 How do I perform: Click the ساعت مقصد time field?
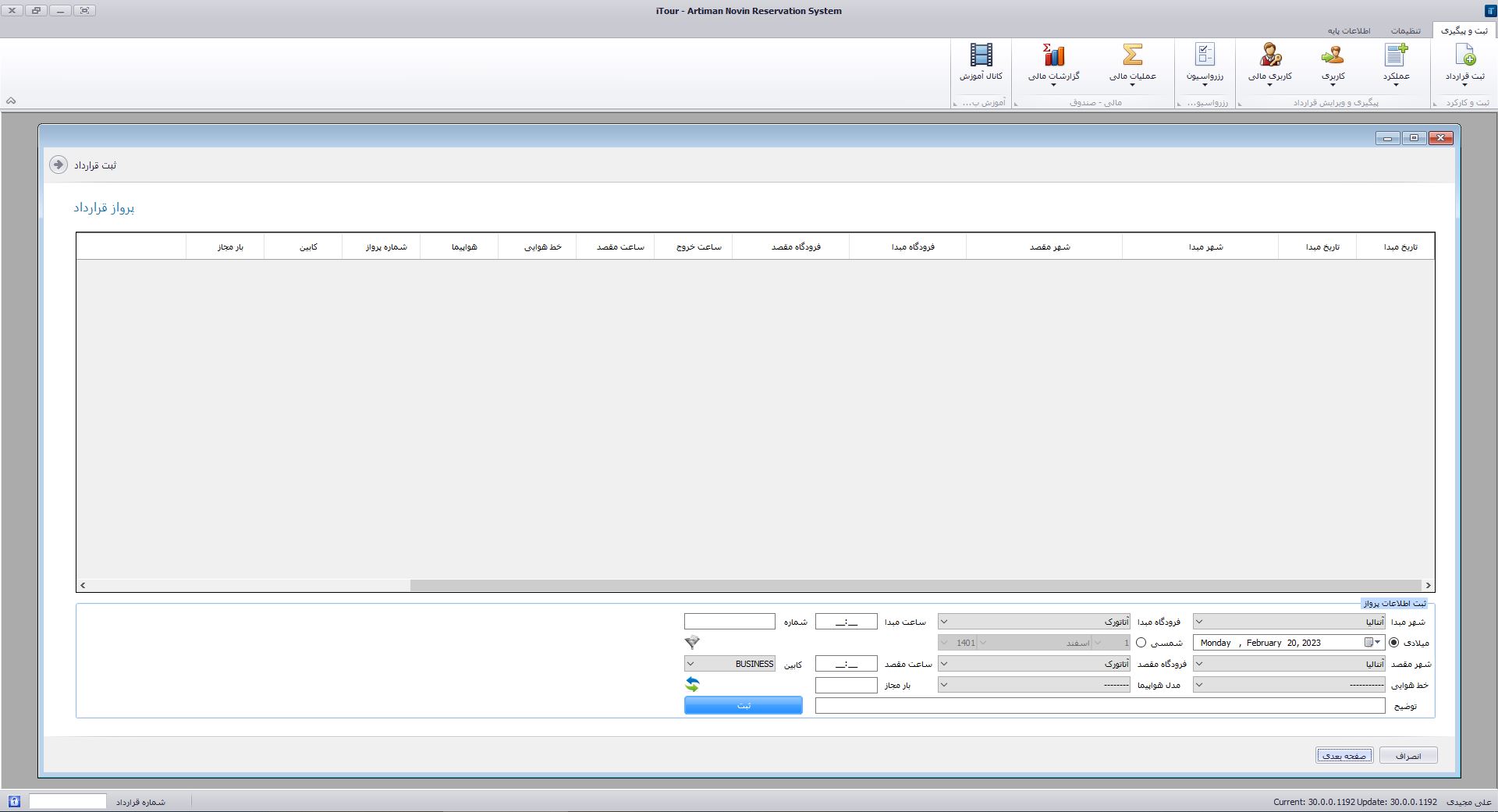(x=847, y=664)
